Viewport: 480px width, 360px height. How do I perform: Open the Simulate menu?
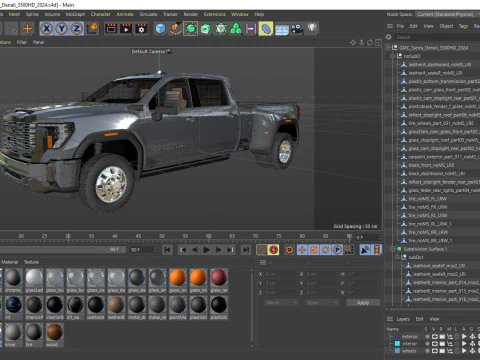(x=148, y=14)
